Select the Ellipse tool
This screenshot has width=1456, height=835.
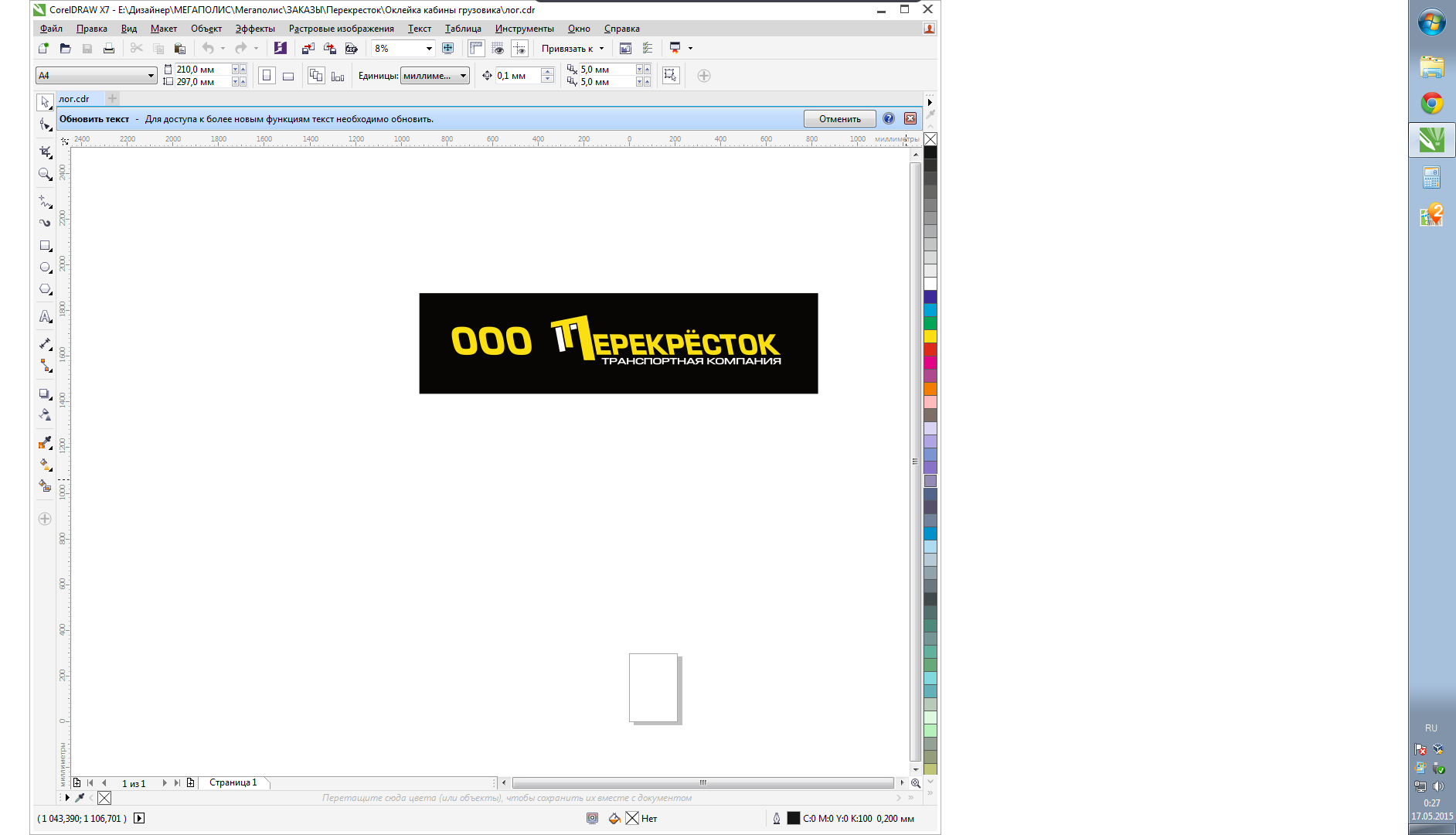pos(45,268)
